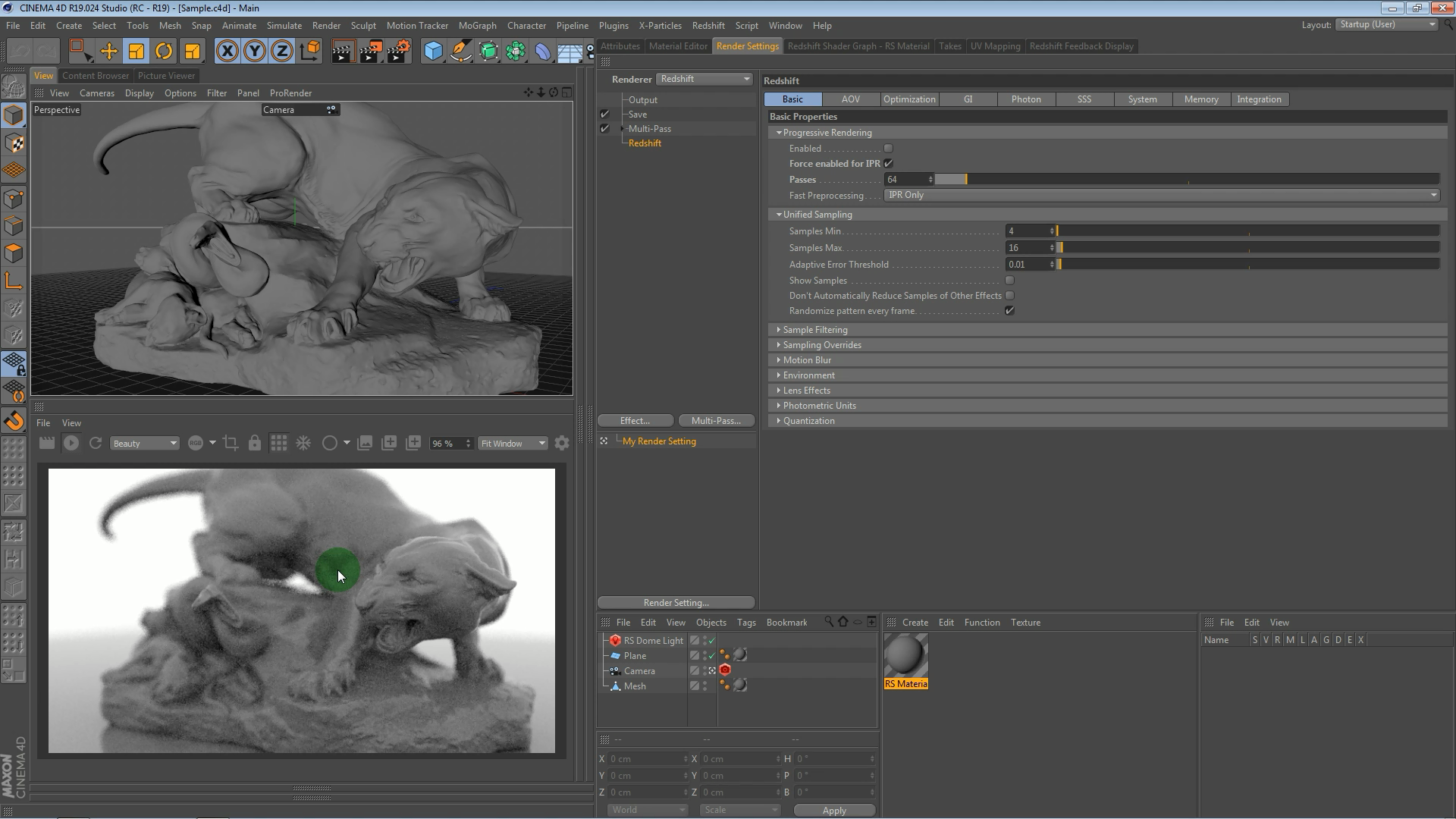Toggle Randomize pattern every frame checkbox
Viewport: 1456px width, 819px height.
pyautogui.click(x=1009, y=311)
